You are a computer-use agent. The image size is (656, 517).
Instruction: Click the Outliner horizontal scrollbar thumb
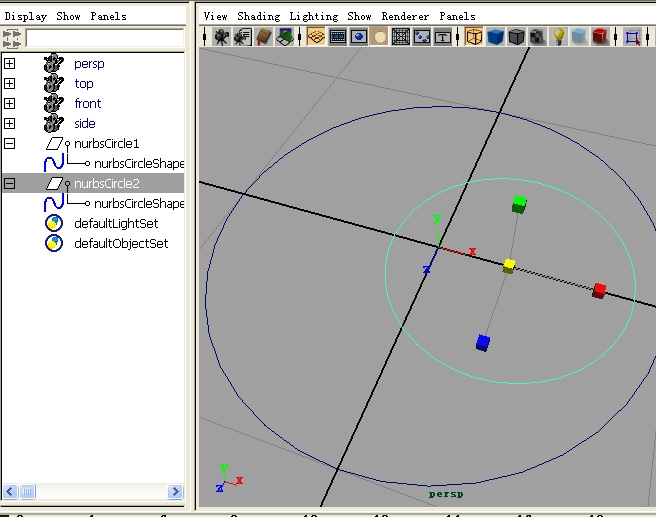(x=27, y=491)
